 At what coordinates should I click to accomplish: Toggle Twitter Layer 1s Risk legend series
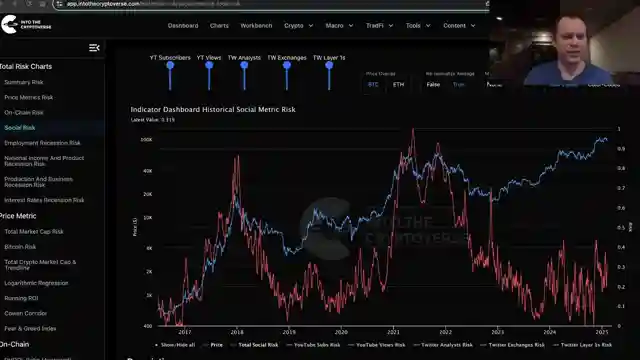click(x=582, y=345)
